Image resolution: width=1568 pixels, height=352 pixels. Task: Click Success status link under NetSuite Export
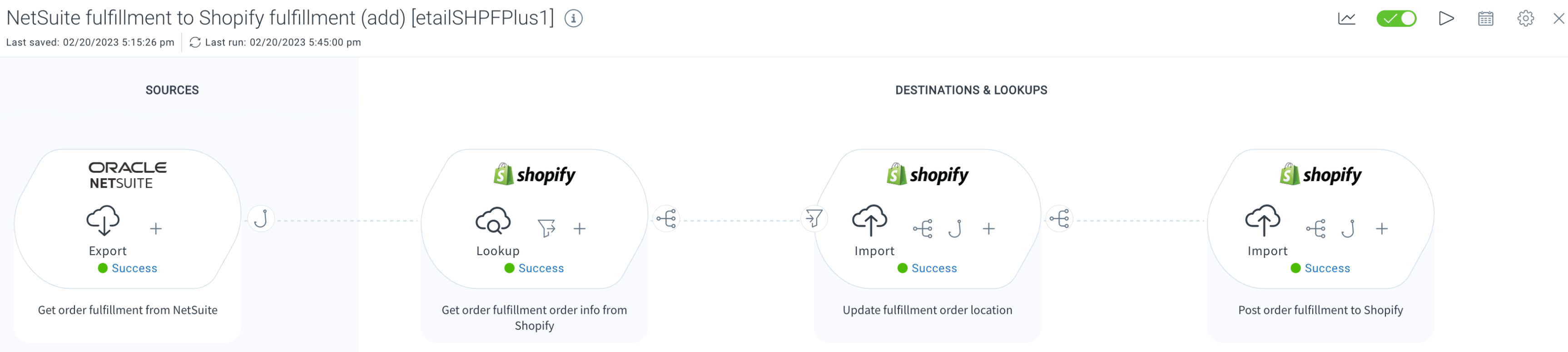[x=134, y=269]
